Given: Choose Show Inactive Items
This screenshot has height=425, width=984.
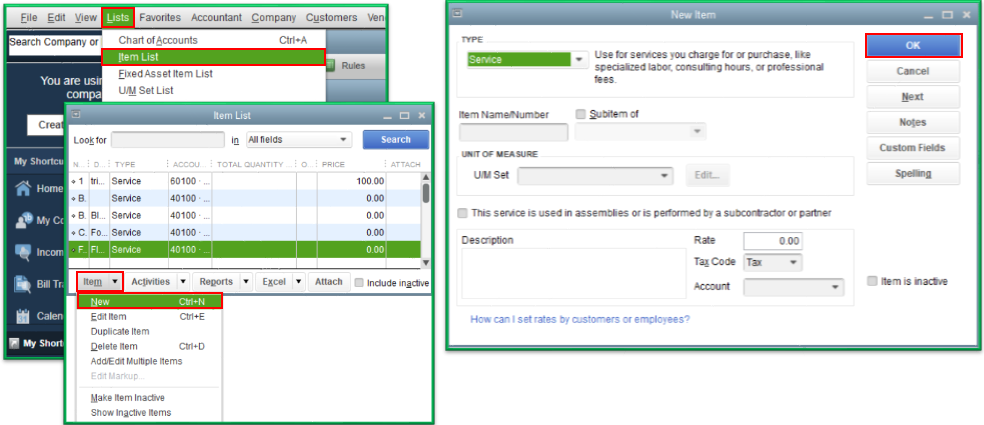Looking at the screenshot, I should 150,413.
